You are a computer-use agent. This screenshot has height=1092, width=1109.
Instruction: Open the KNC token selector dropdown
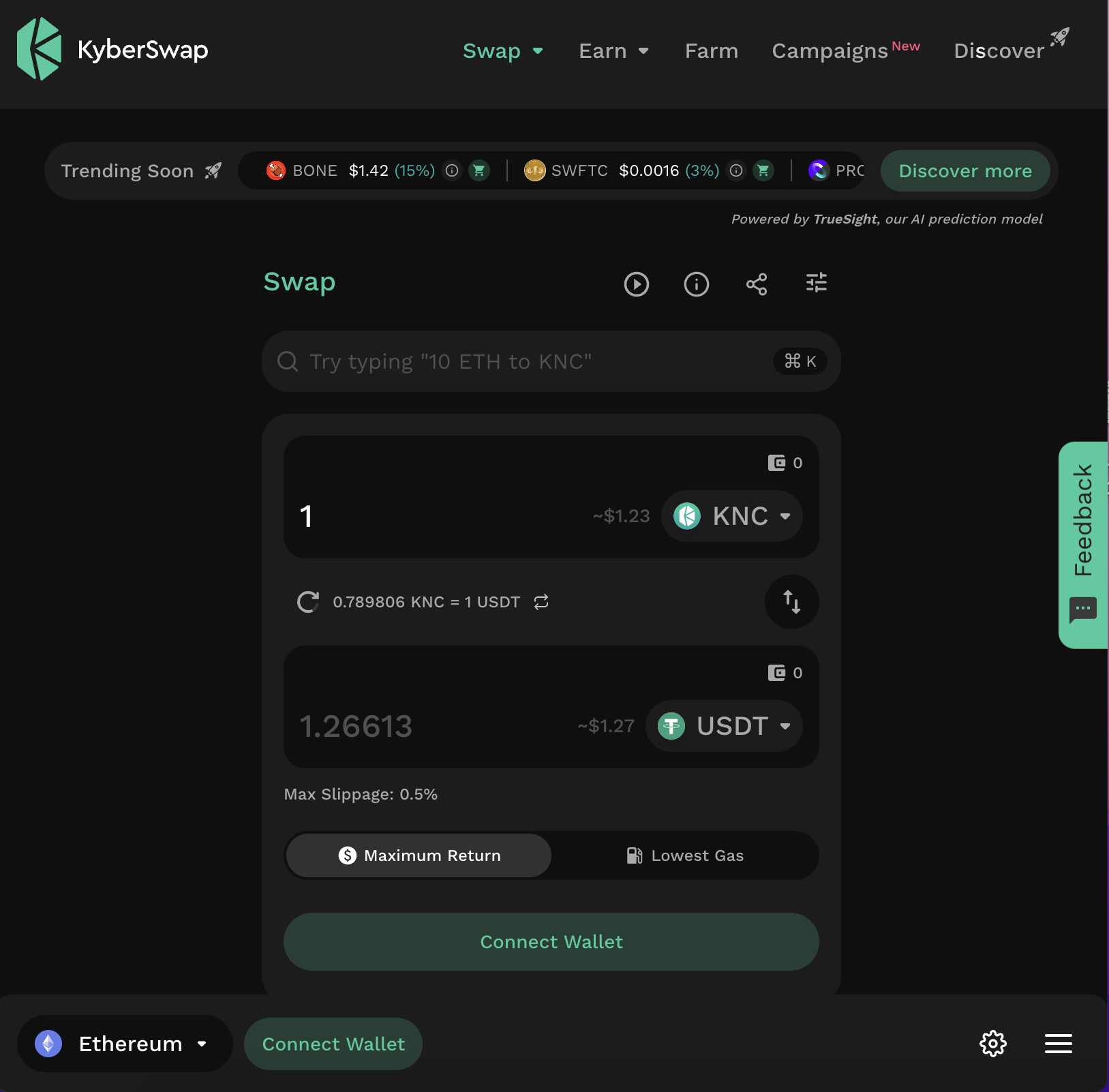click(732, 516)
